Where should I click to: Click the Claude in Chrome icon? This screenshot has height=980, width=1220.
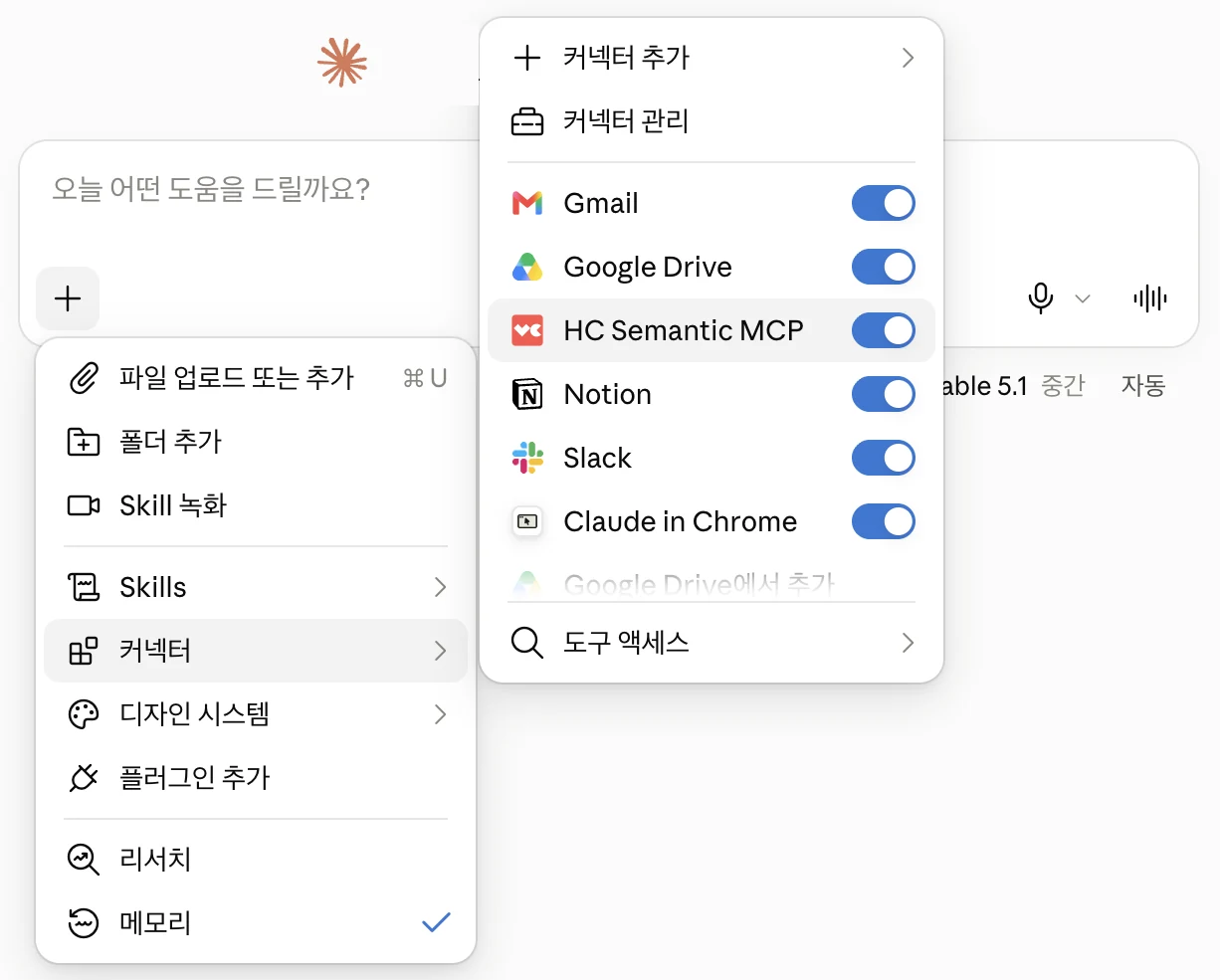(x=527, y=521)
